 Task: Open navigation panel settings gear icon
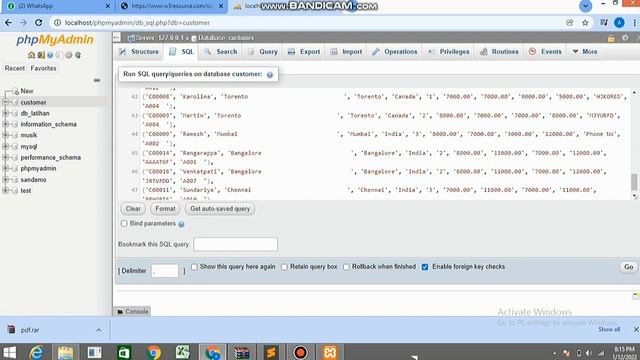(68, 55)
